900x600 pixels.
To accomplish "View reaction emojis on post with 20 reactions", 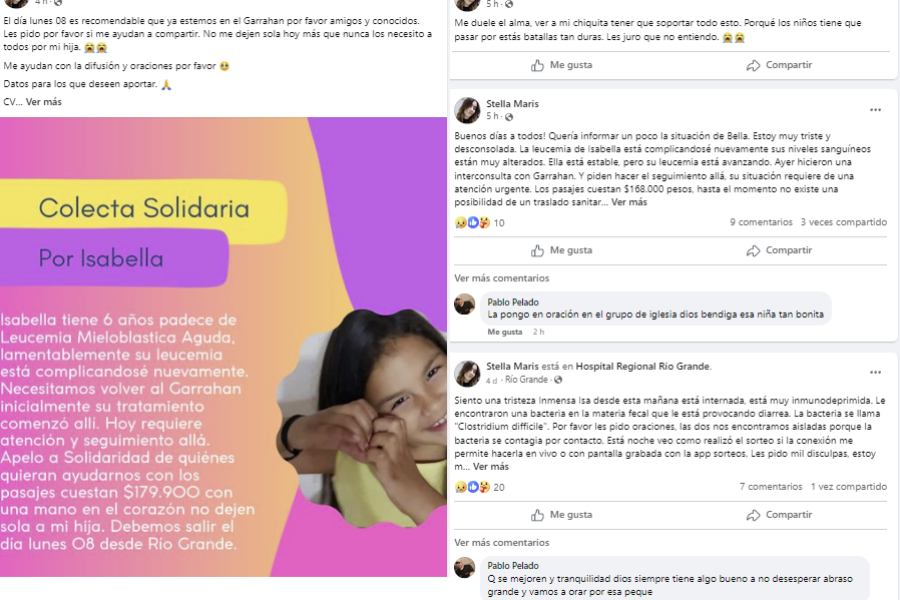I will pos(472,487).
